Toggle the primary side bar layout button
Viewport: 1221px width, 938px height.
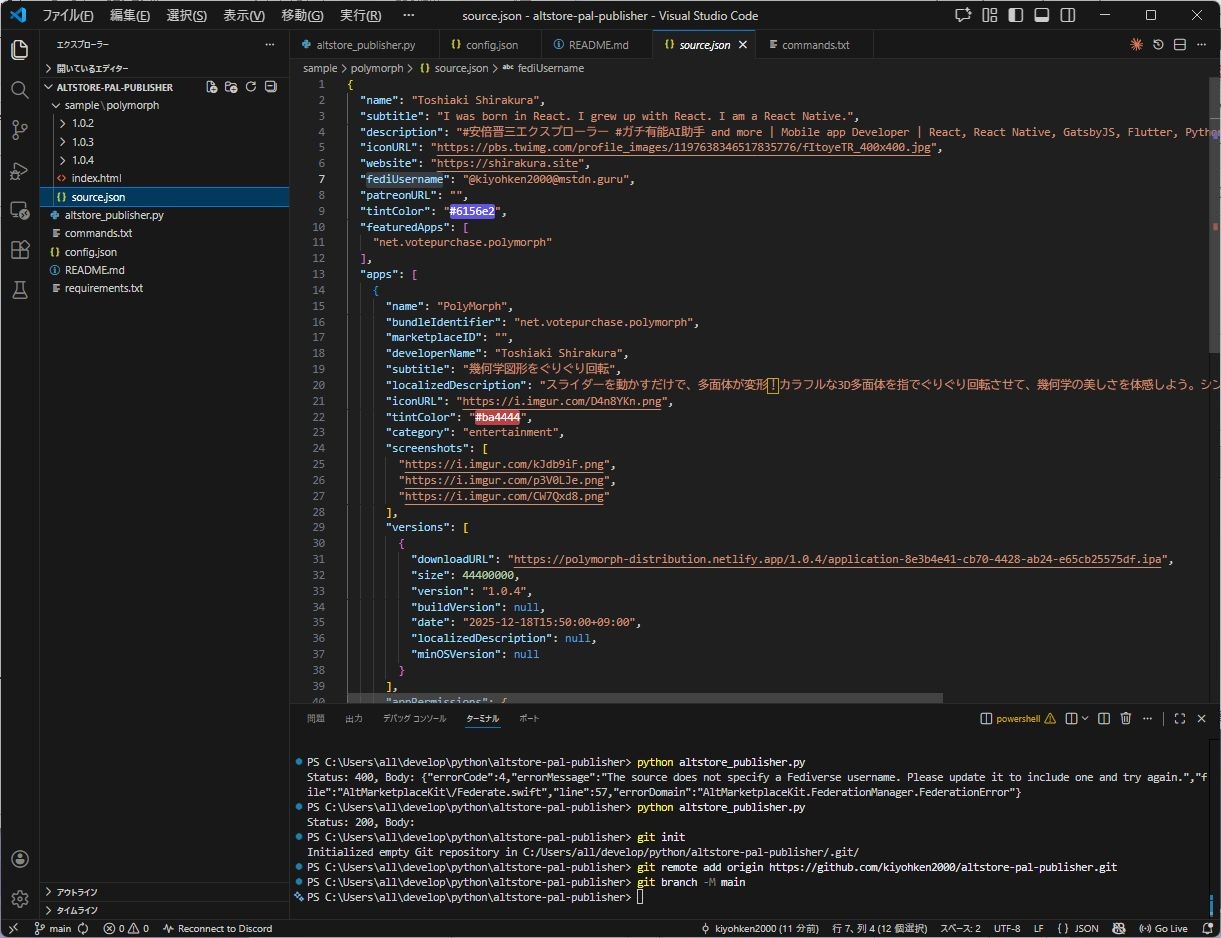[x=1015, y=16]
